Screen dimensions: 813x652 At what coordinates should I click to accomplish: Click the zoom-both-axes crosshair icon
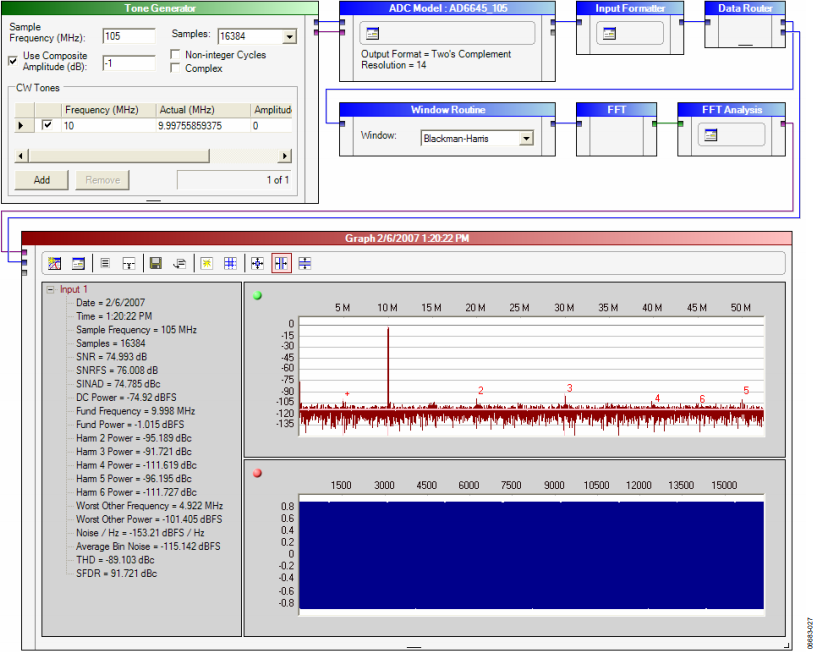pos(257,263)
